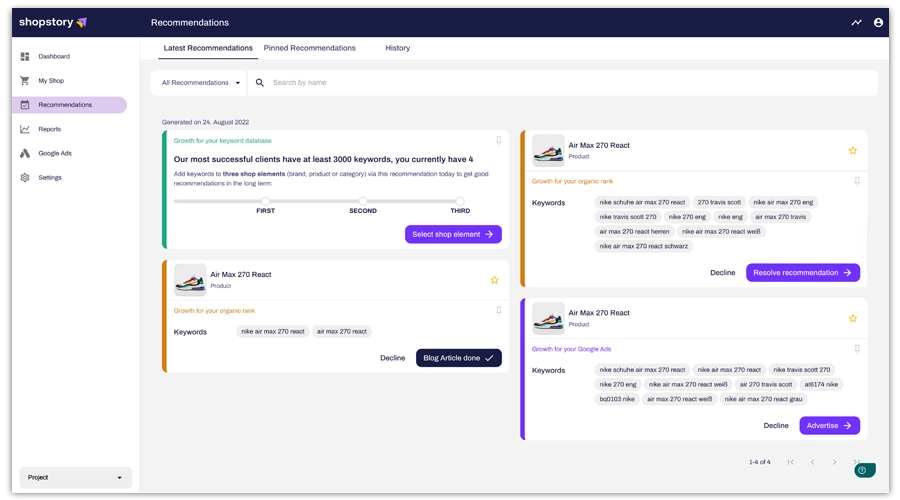Click the Advertise button

(829, 425)
